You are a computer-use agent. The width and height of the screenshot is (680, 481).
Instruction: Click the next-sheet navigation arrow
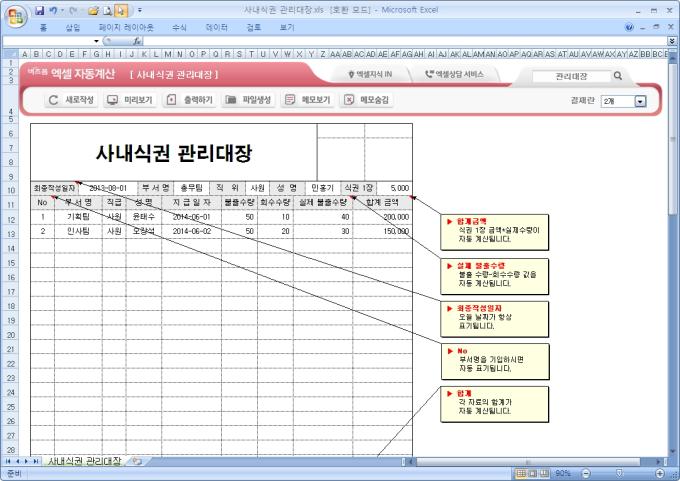(x=26, y=461)
